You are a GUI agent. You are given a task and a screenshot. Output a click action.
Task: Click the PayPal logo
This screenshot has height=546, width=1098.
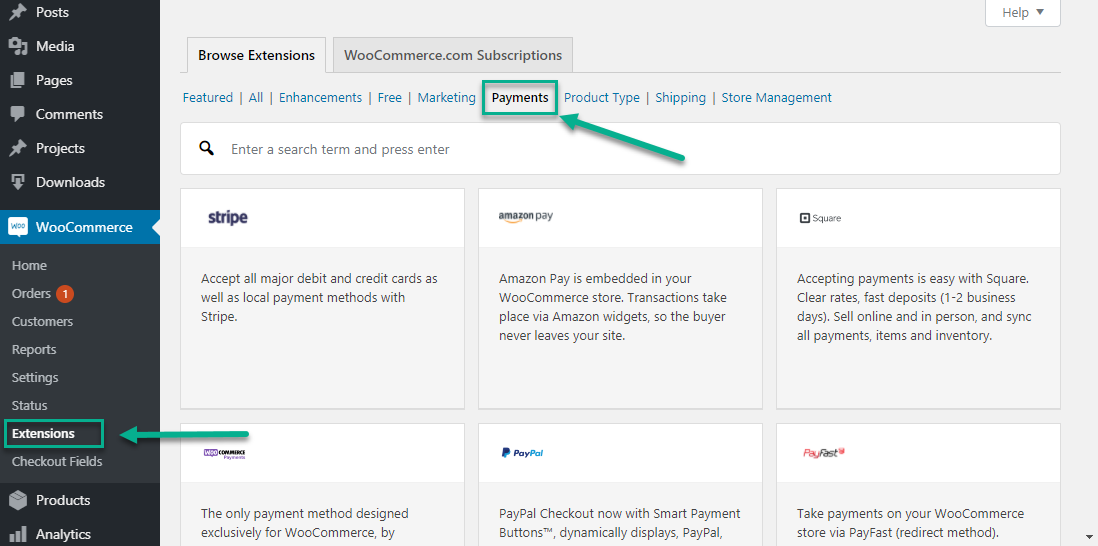coord(522,453)
